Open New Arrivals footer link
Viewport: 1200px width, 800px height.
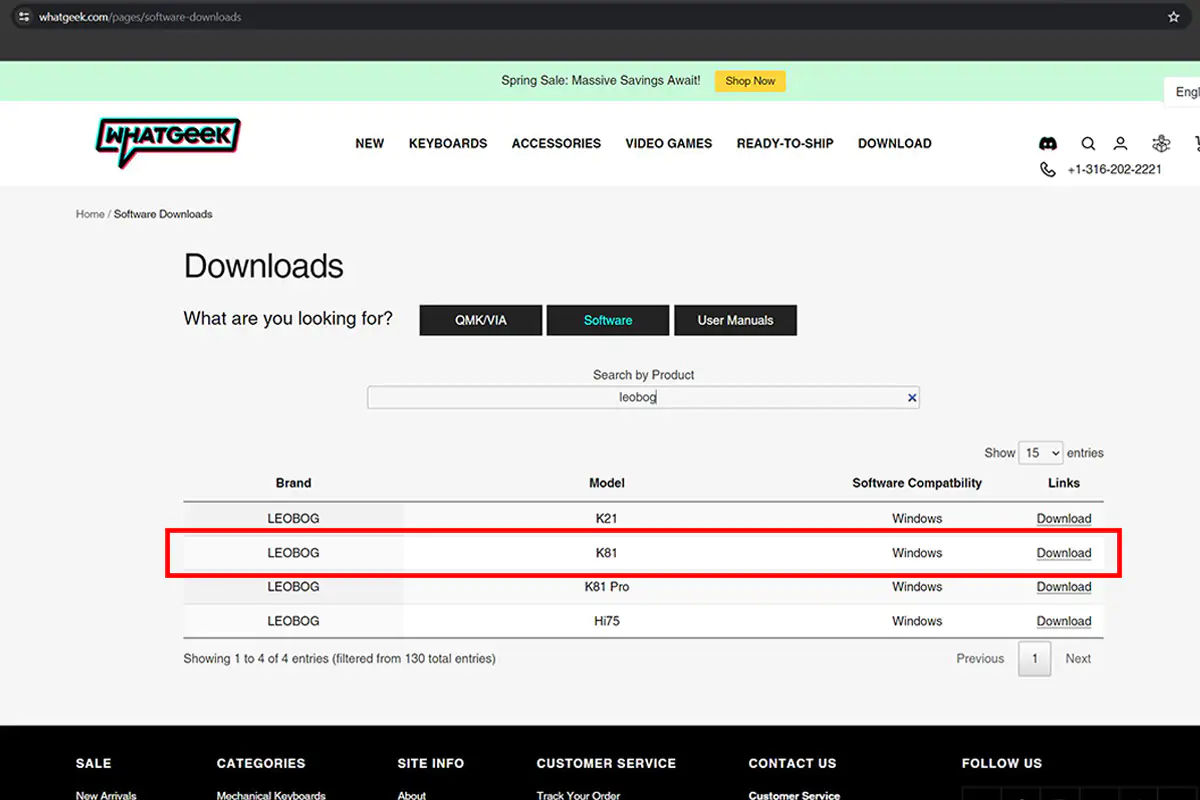coord(106,795)
